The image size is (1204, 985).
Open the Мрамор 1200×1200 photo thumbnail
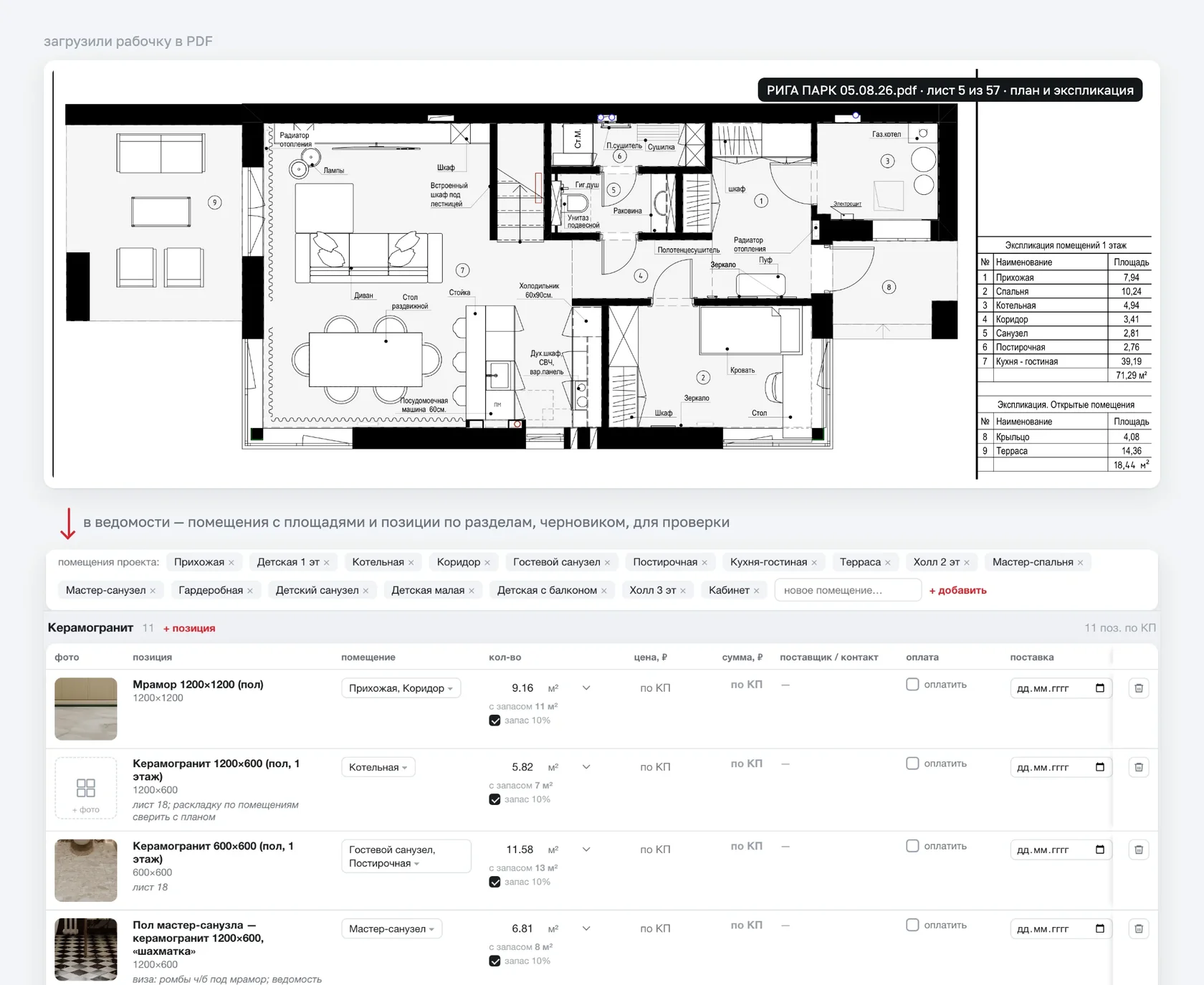[x=86, y=709]
